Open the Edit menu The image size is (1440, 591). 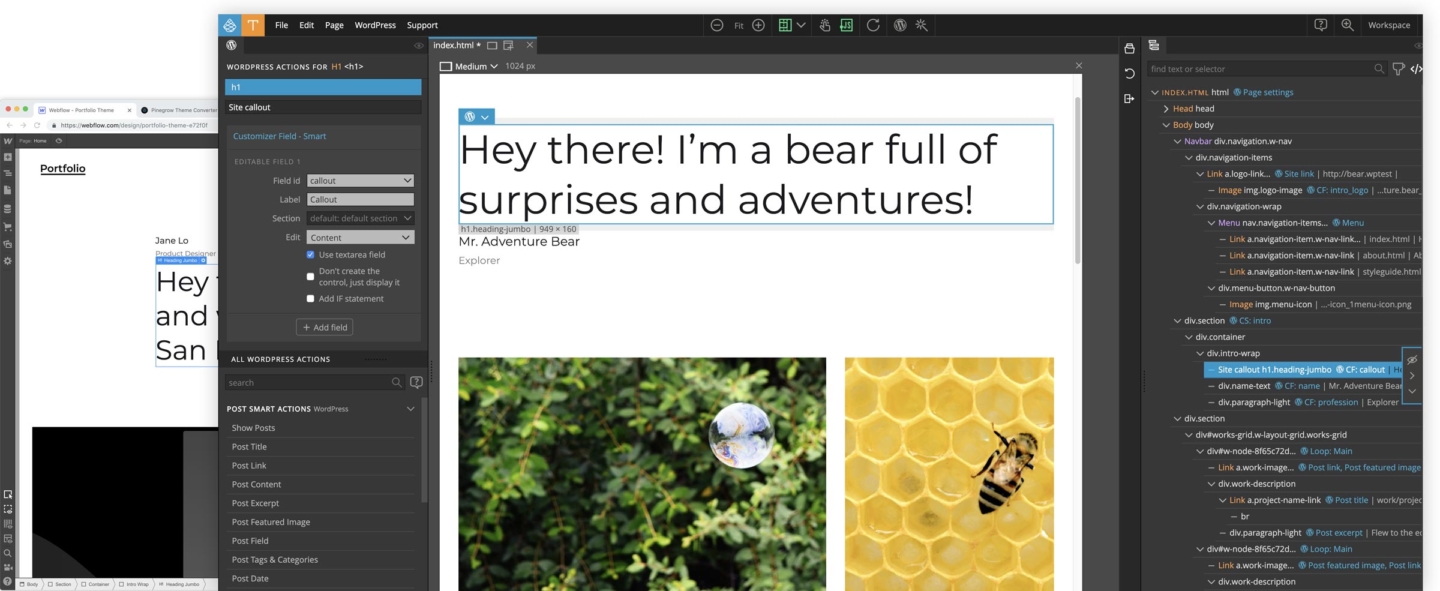coord(306,25)
